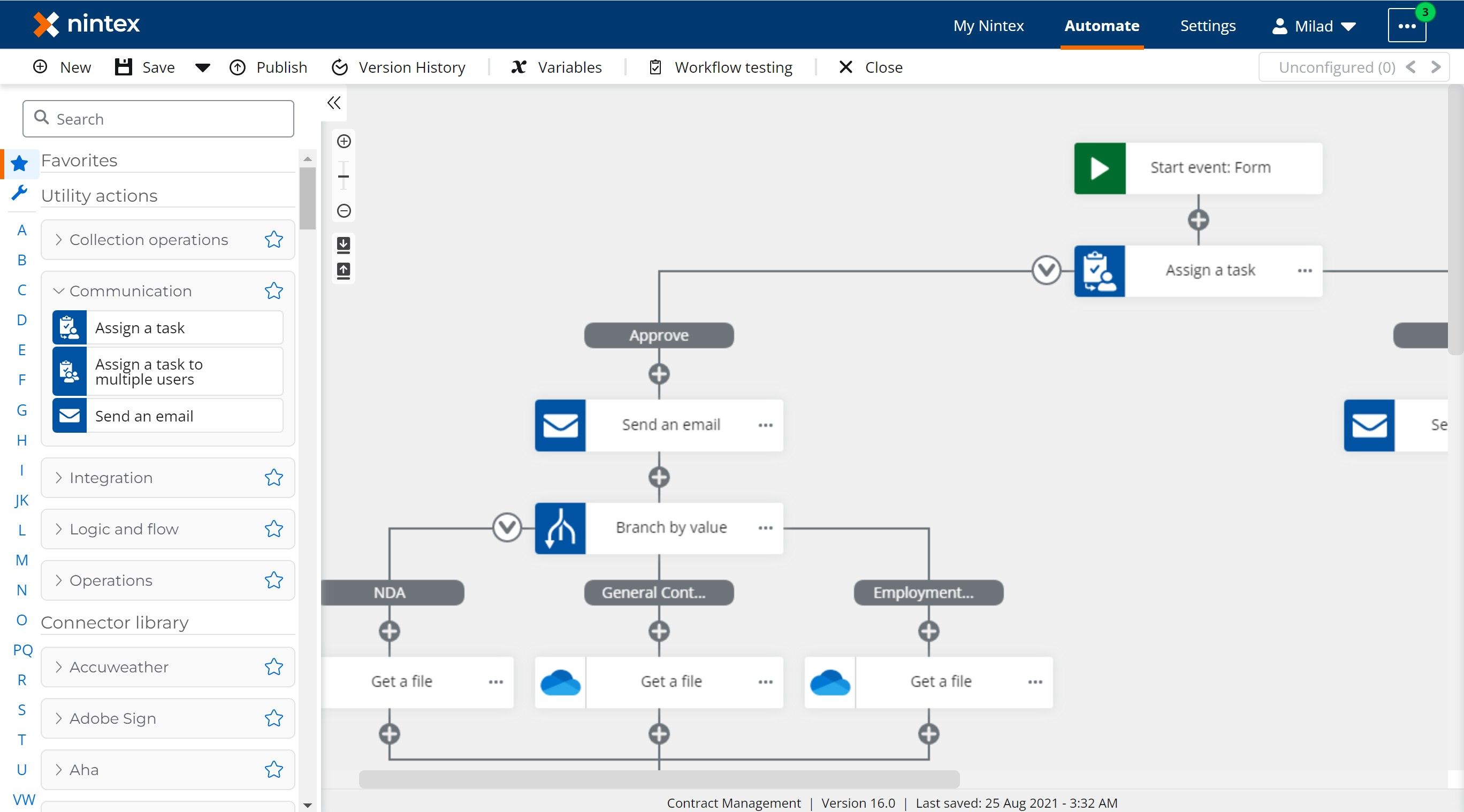Screen dimensions: 1464x812
Task: Expand the Integration action group
Action: (59, 477)
